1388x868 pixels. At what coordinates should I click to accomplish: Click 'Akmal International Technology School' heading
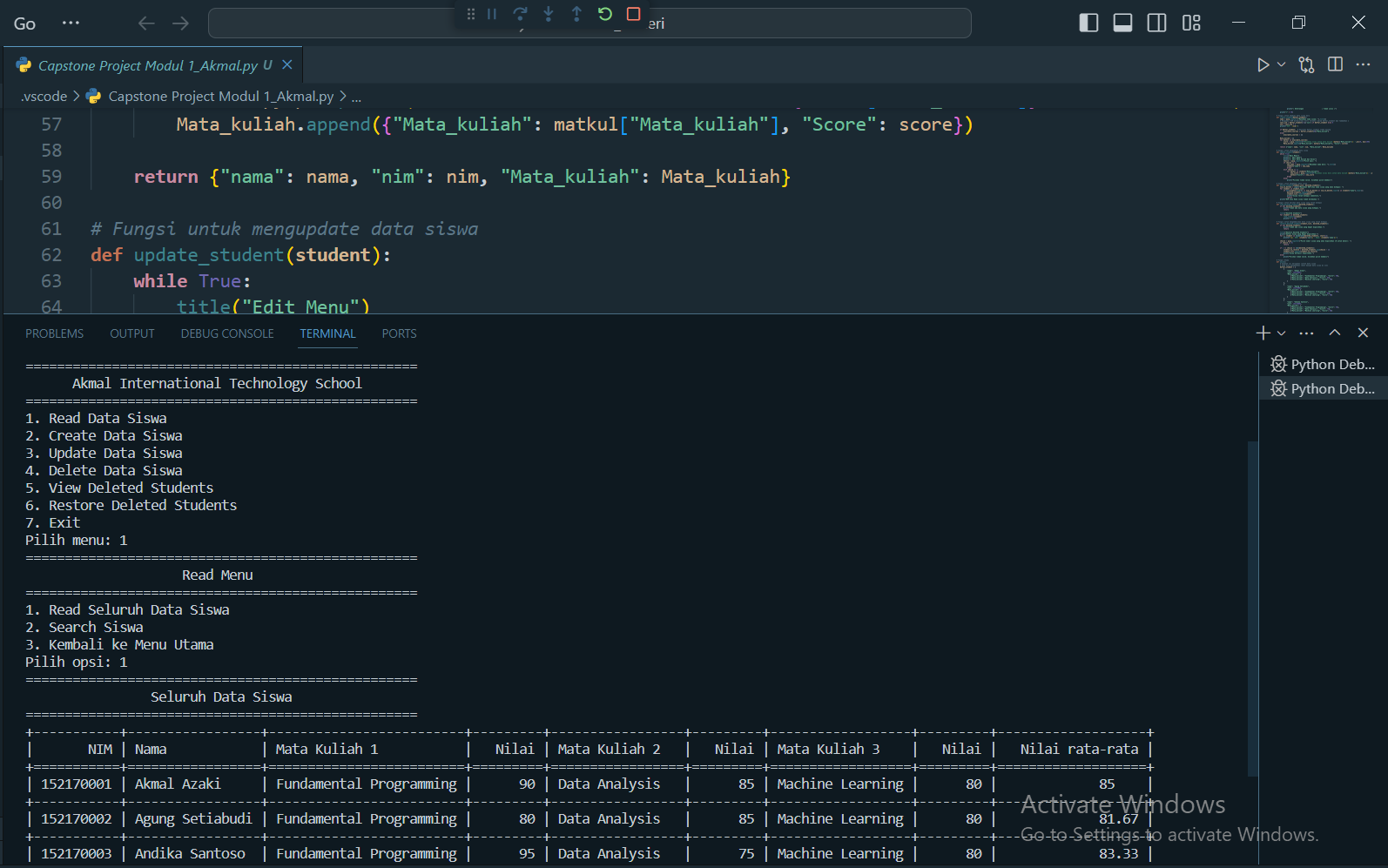point(217,383)
